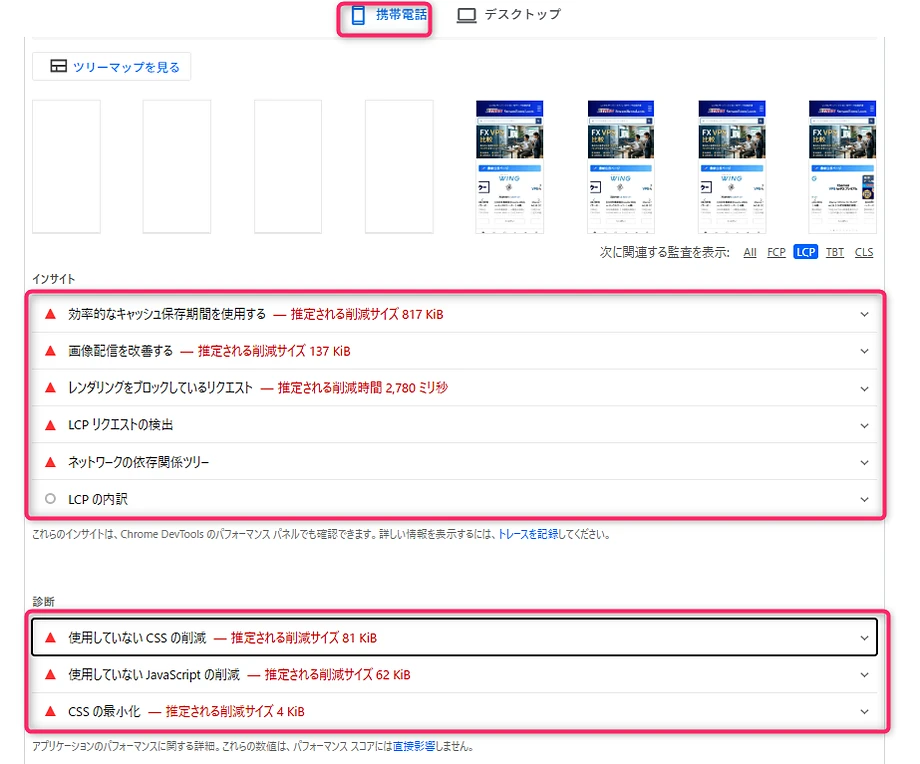Expand chevron for LCP リクエストの検出
The height and width of the screenshot is (764, 920).
pos(864,426)
